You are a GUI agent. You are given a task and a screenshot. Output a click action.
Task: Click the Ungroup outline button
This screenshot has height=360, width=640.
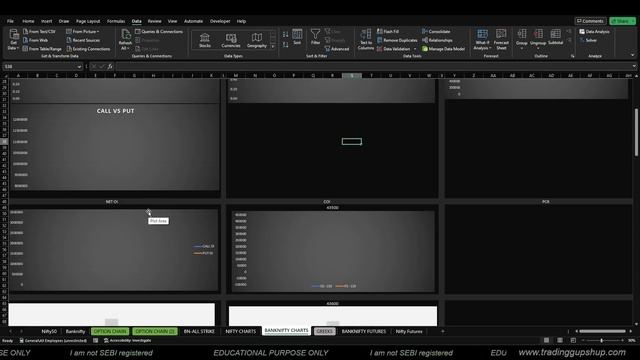[x=538, y=39]
